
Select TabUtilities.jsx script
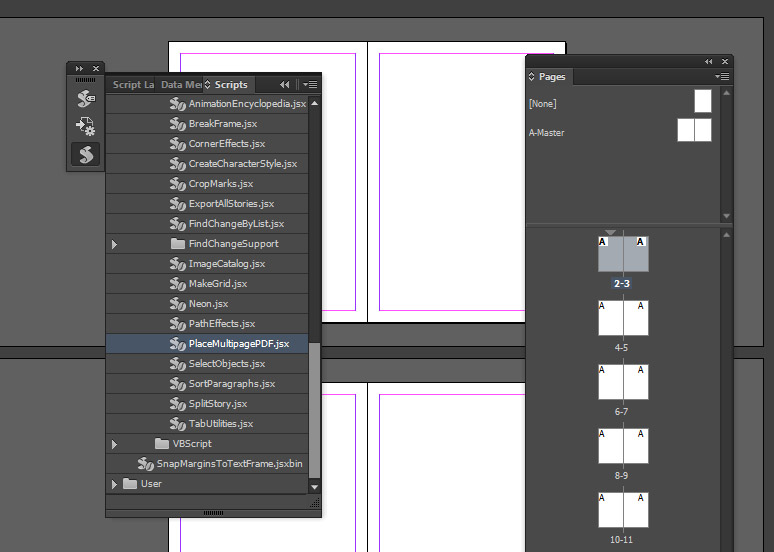(207, 424)
